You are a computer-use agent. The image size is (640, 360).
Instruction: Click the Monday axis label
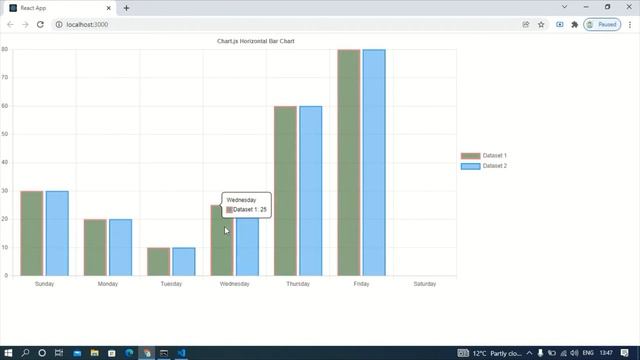[x=108, y=284]
